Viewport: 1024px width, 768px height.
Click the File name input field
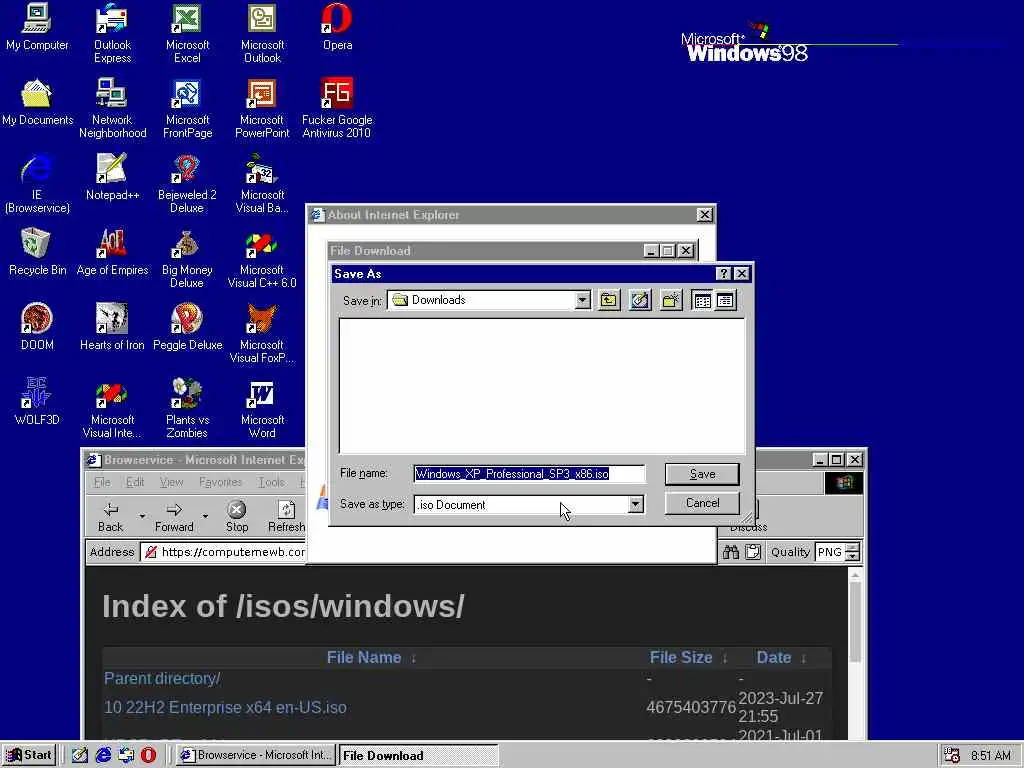pos(529,474)
